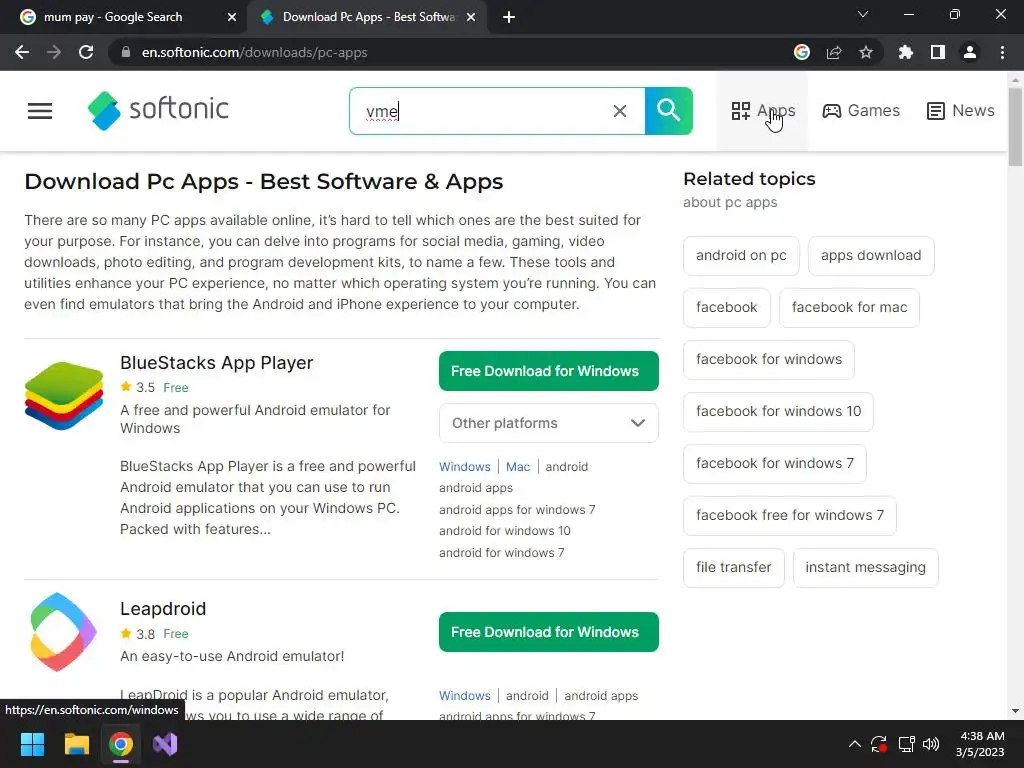Click the android apps for windows 7 tag under BlueStacks
The height and width of the screenshot is (768, 1024).
pyautogui.click(x=517, y=509)
